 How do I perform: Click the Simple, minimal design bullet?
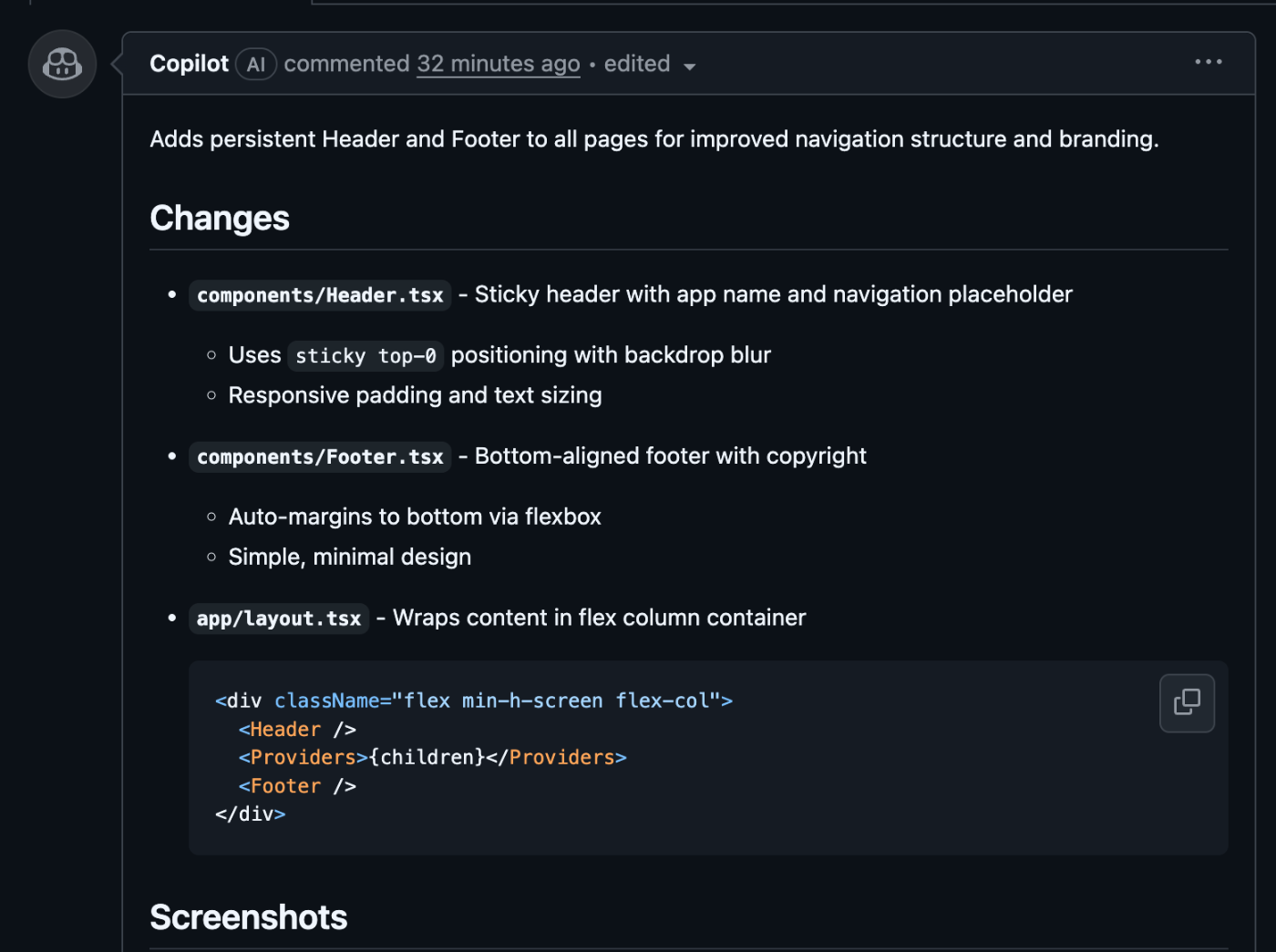[x=350, y=558]
